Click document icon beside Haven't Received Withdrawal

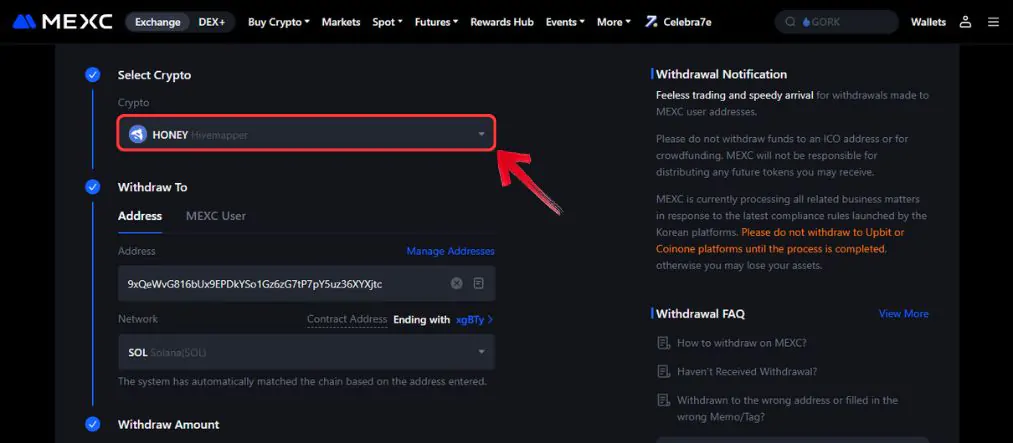click(663, 371)
